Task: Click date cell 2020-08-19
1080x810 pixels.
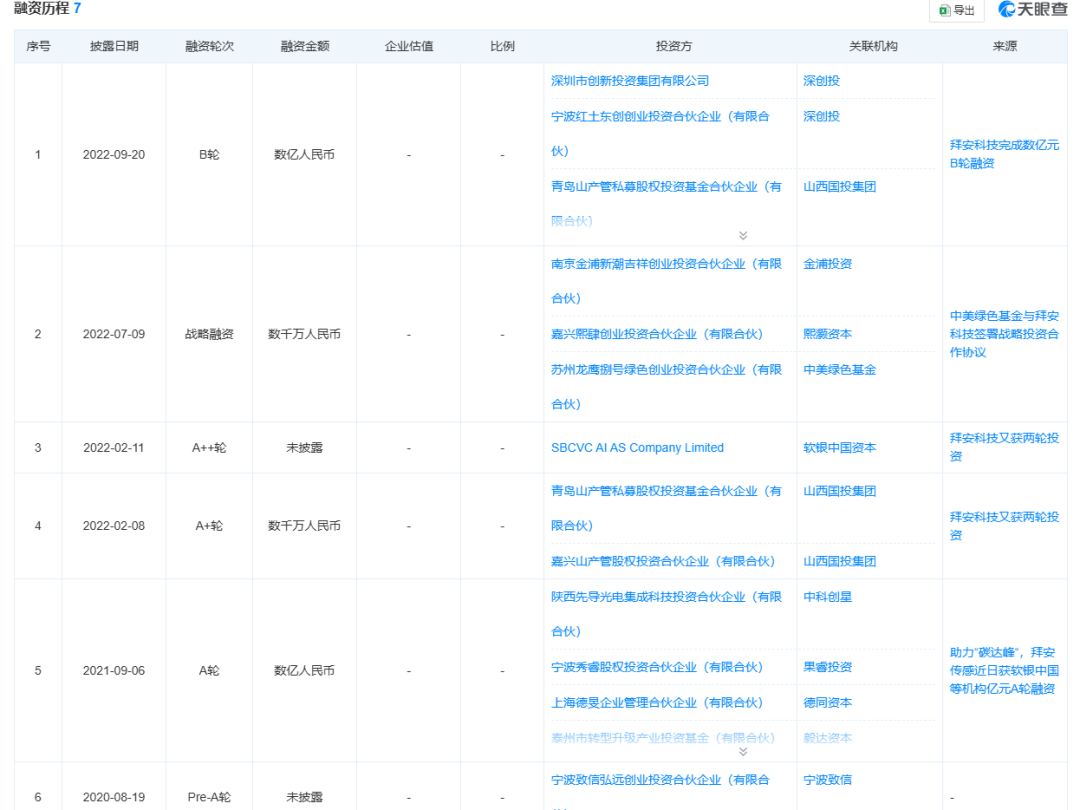Action: [114, 798]
